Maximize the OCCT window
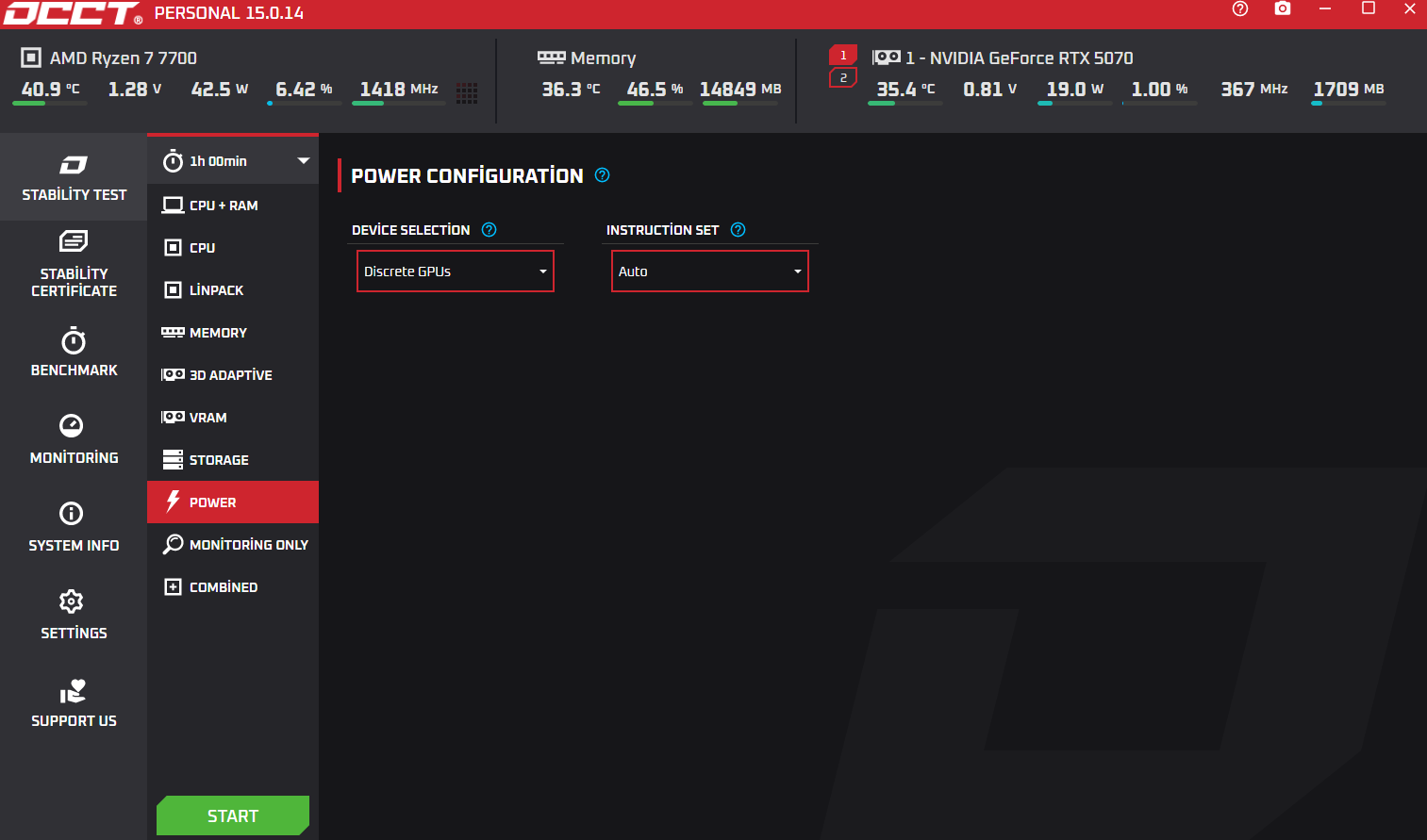 coord(1369,8)
